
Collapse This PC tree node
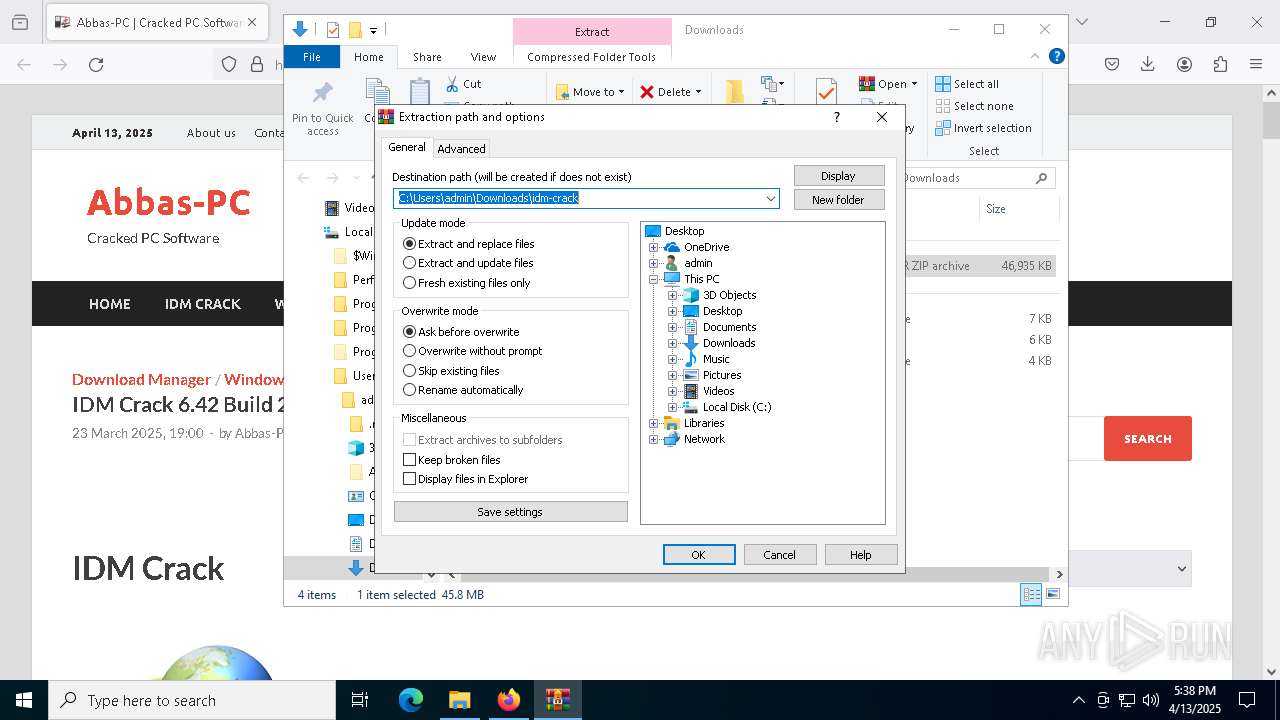point(653,279)
